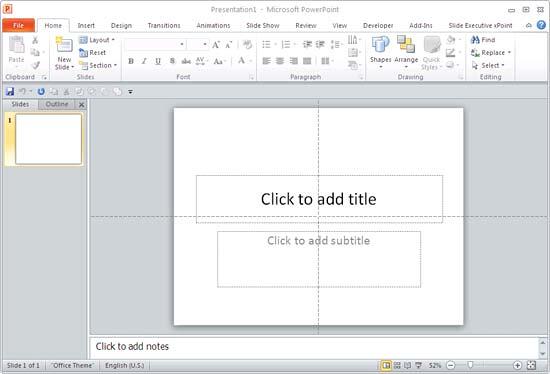The width and height of the screenshot is (550, 374).
Task: Switch to the Design tab
Action: point(121,26)
